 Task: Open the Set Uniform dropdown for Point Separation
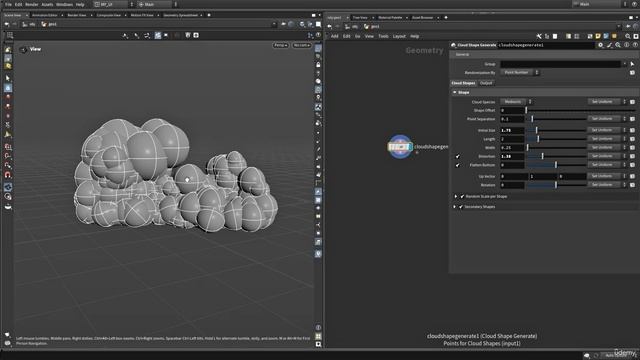click(606, 119)
